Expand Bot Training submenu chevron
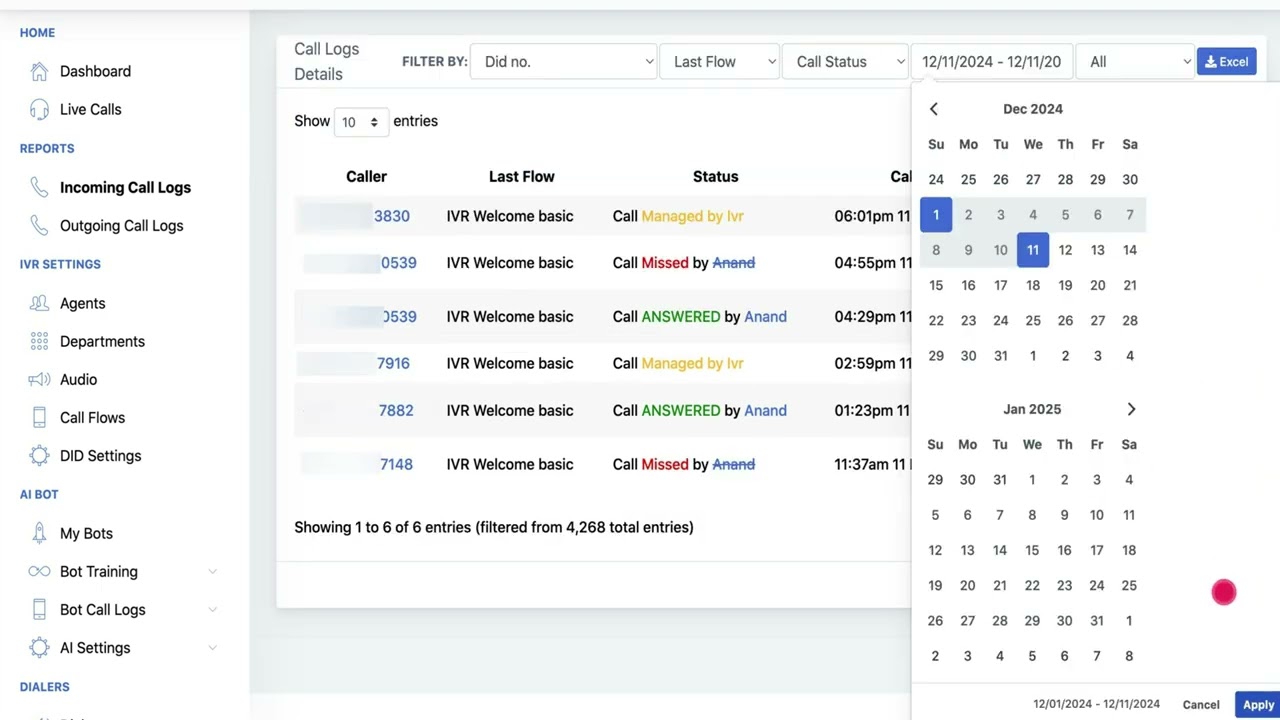 (212, 571)
